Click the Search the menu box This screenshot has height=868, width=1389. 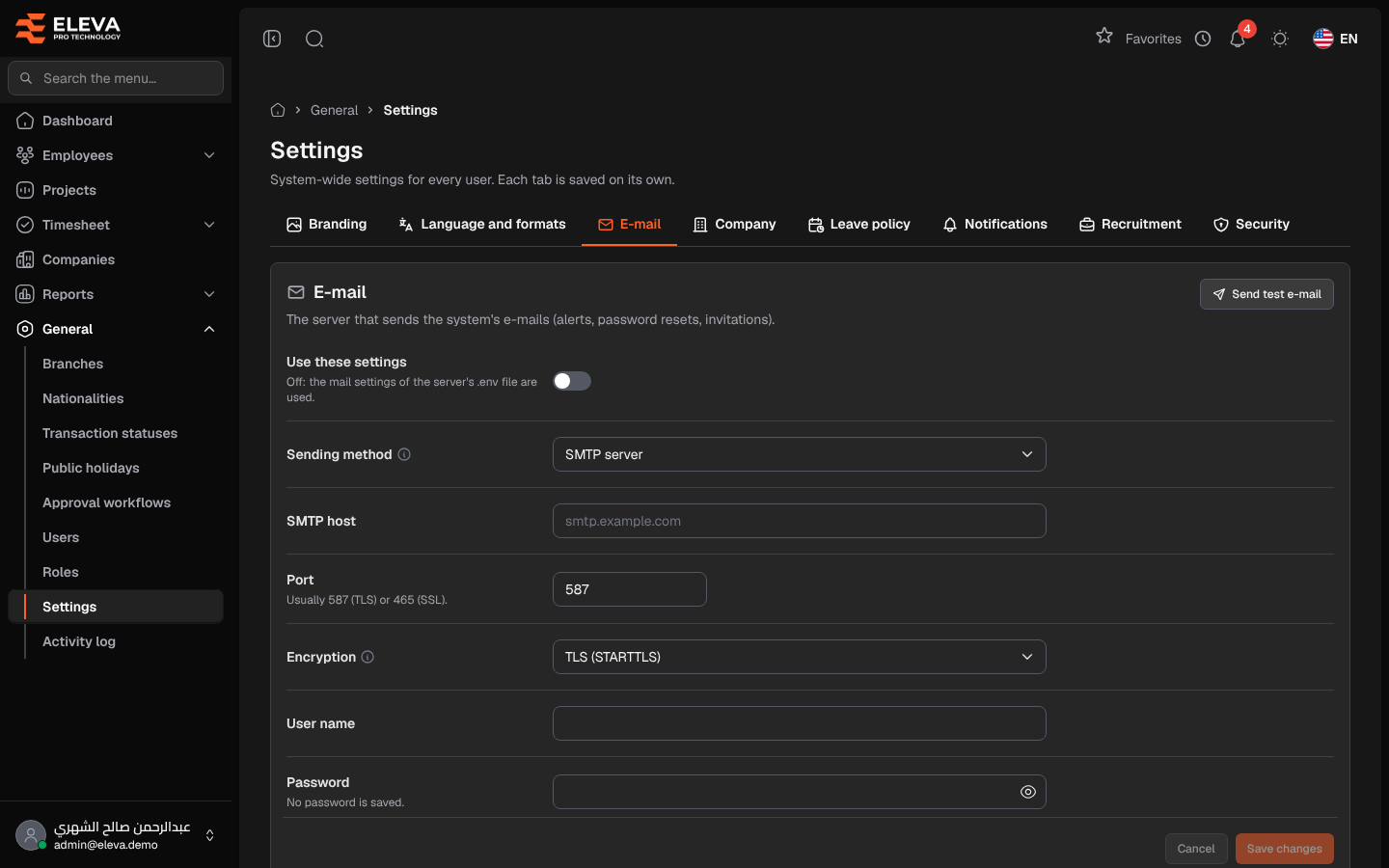(116, 78)
